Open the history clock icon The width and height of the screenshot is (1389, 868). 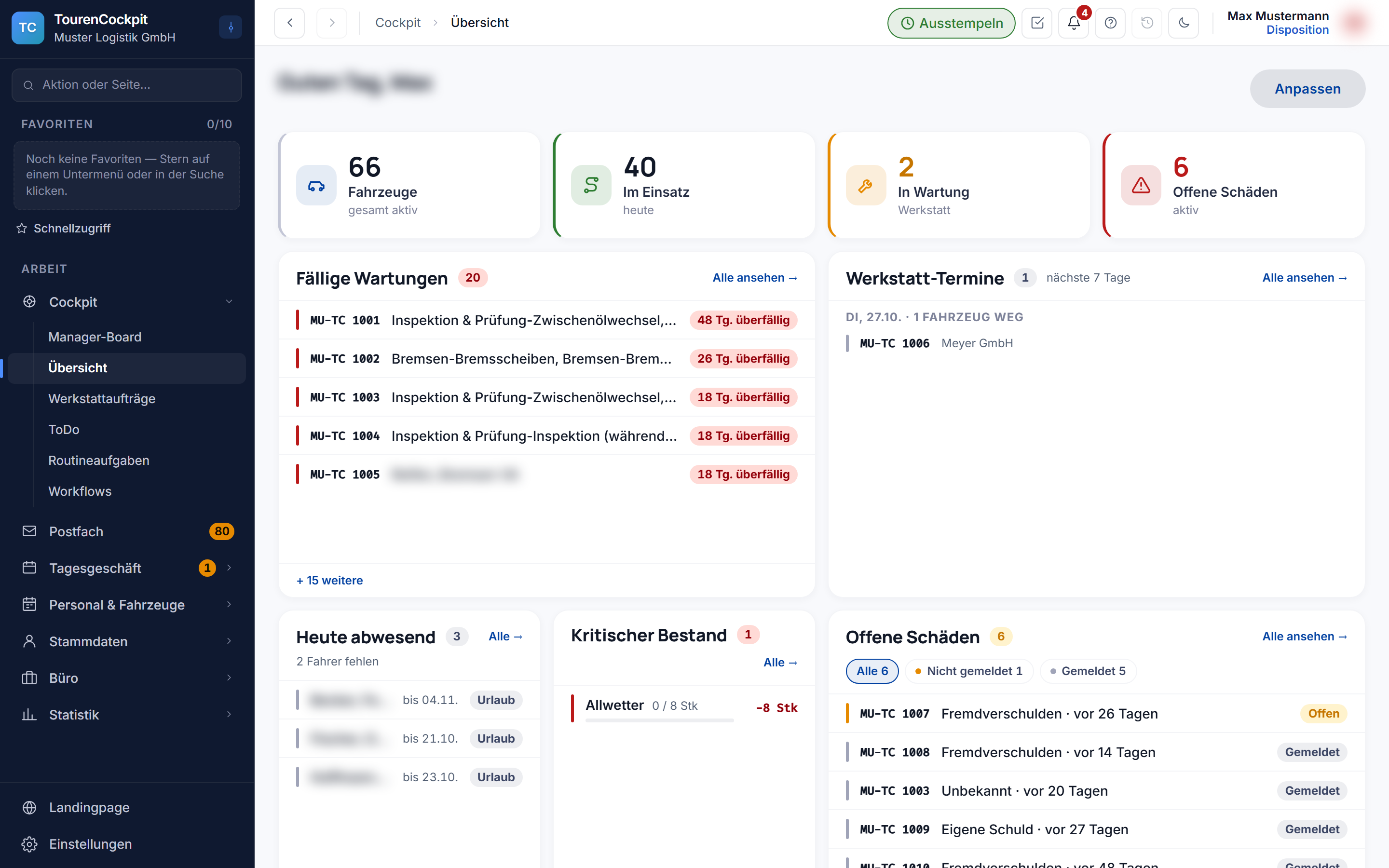1147,23
